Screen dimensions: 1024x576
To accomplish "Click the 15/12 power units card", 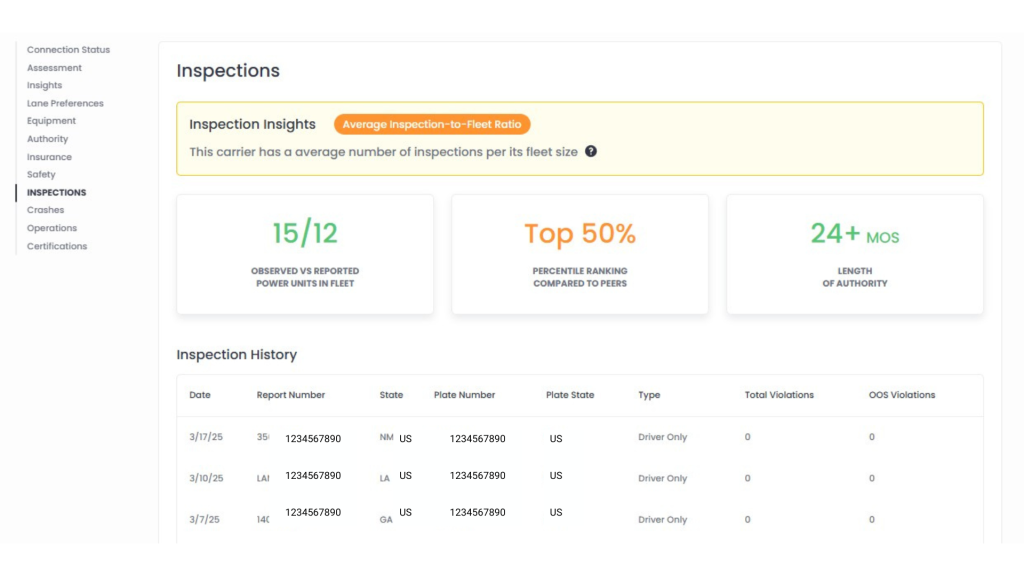I will click(x=305, y=254).
